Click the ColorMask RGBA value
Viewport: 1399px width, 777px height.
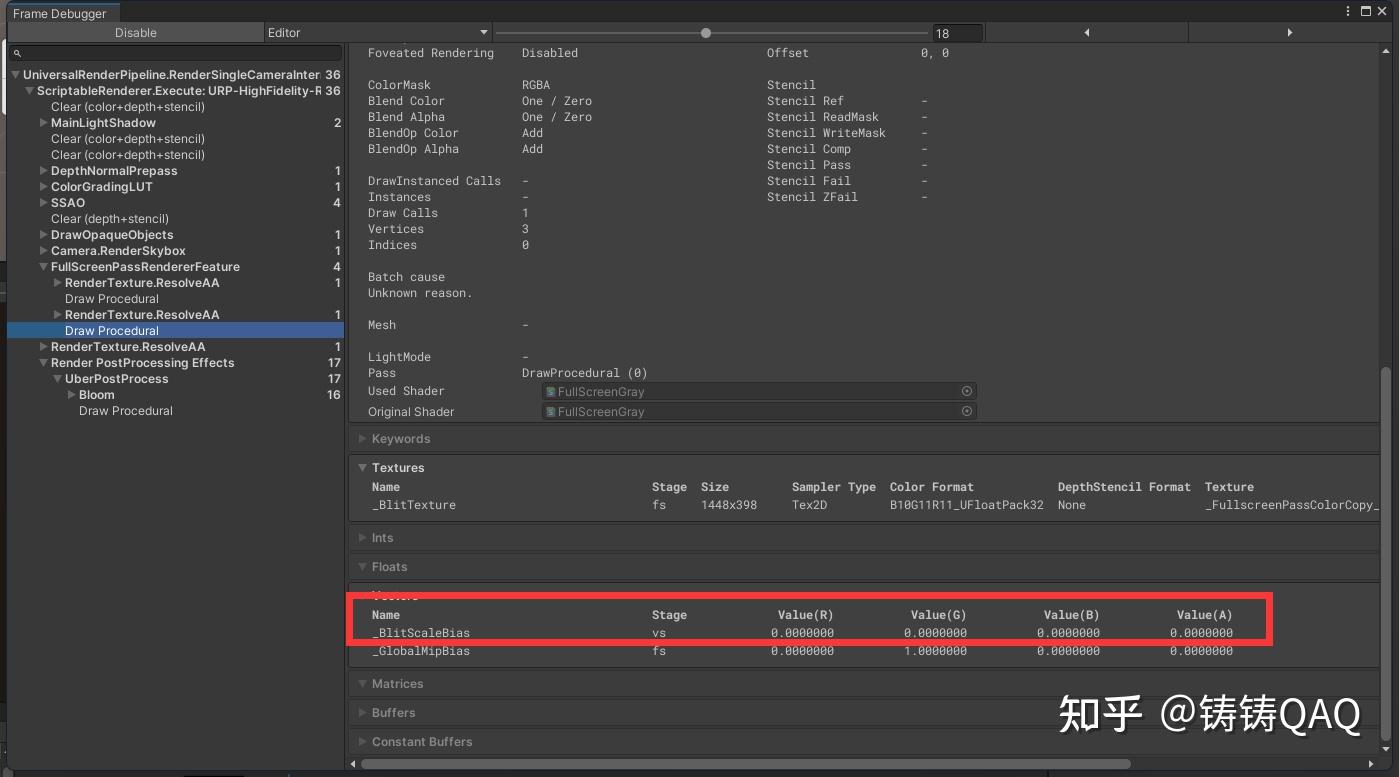pos(536,85)
